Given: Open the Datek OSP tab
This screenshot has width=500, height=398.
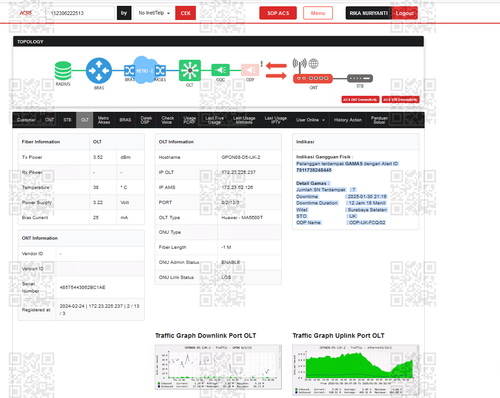Looking at the screenshot, I should [146, 120].
